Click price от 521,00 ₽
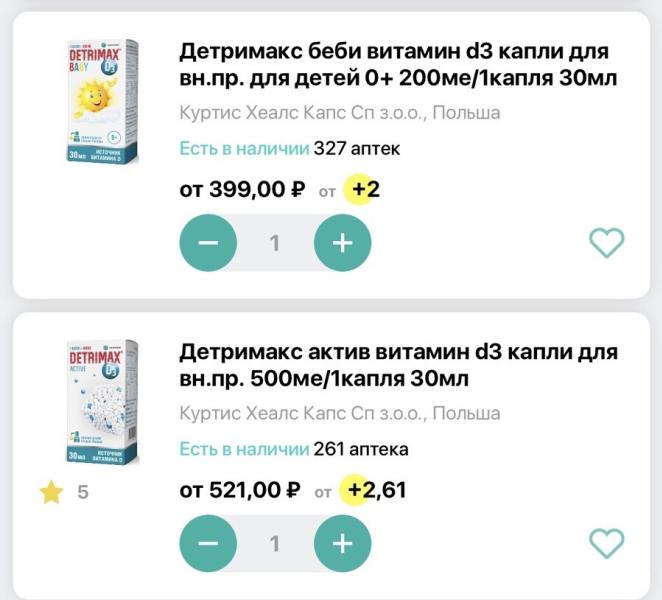The height and width of the screenshot is (600, 662). coord(240,490)
